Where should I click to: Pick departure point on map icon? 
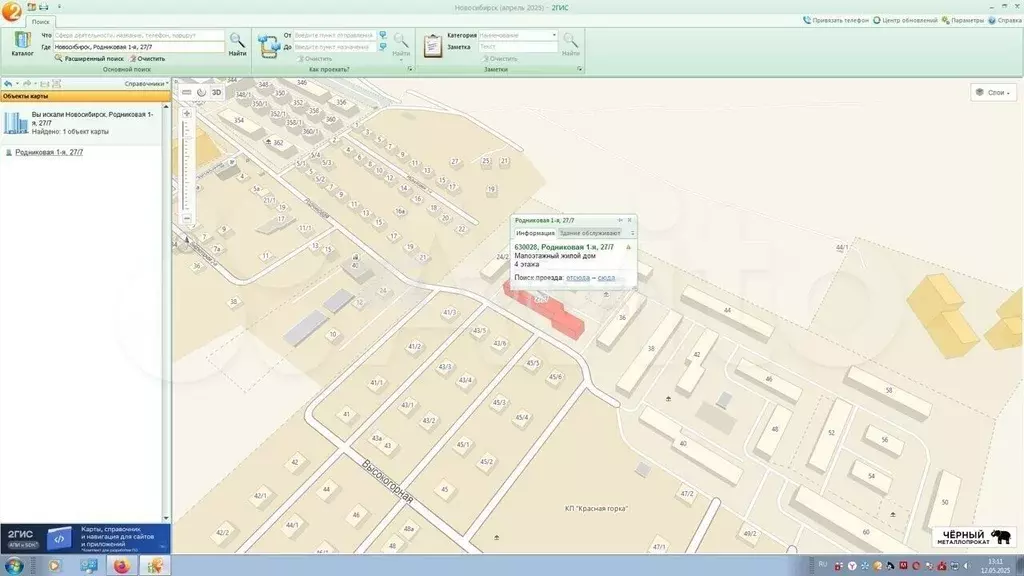tap(383, 35)
